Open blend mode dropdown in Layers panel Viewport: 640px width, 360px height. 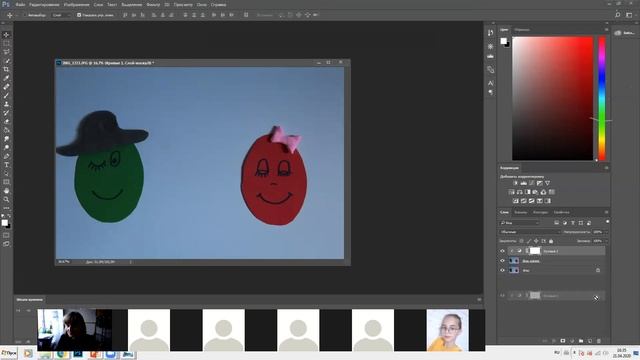pos(530,232)
